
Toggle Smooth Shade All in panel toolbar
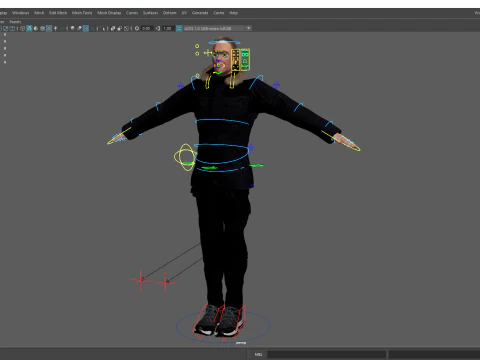point(29,28)
